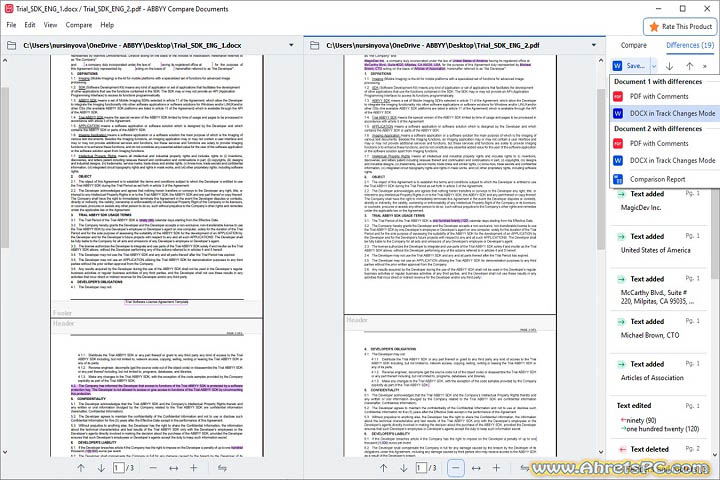The height and width of the screenshot is (480, 720).
Task: Go to next page in left document
Action: click(x=101, y=467)
